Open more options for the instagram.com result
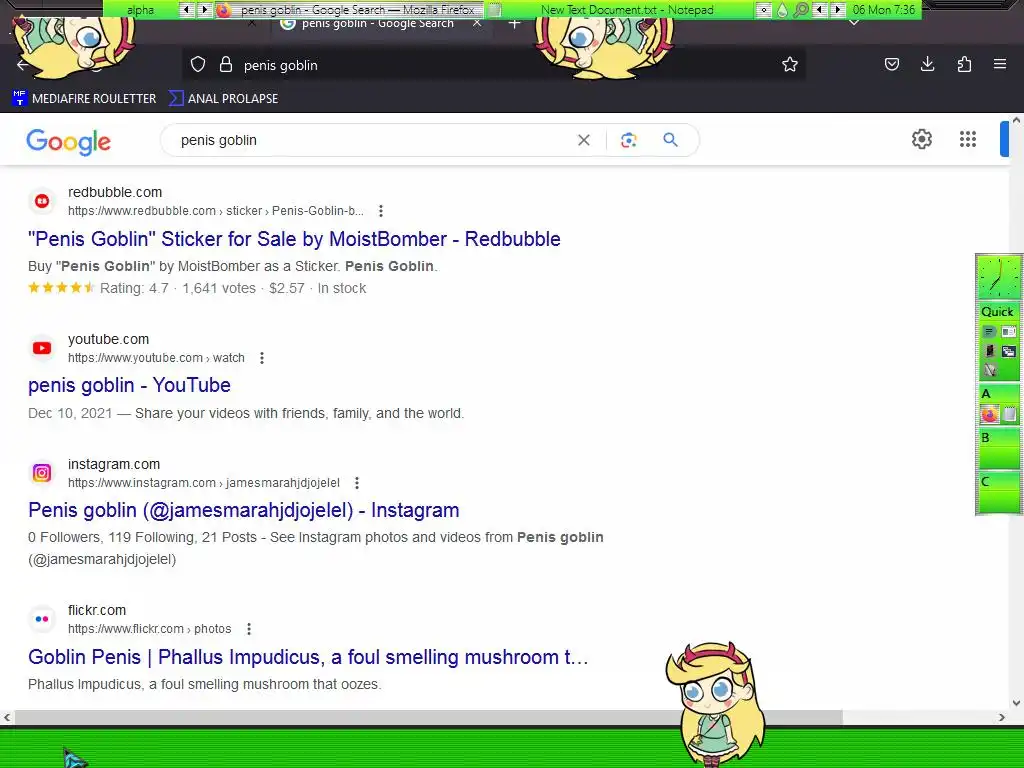Screen dimensions: 1024x768 pos(357,483)
